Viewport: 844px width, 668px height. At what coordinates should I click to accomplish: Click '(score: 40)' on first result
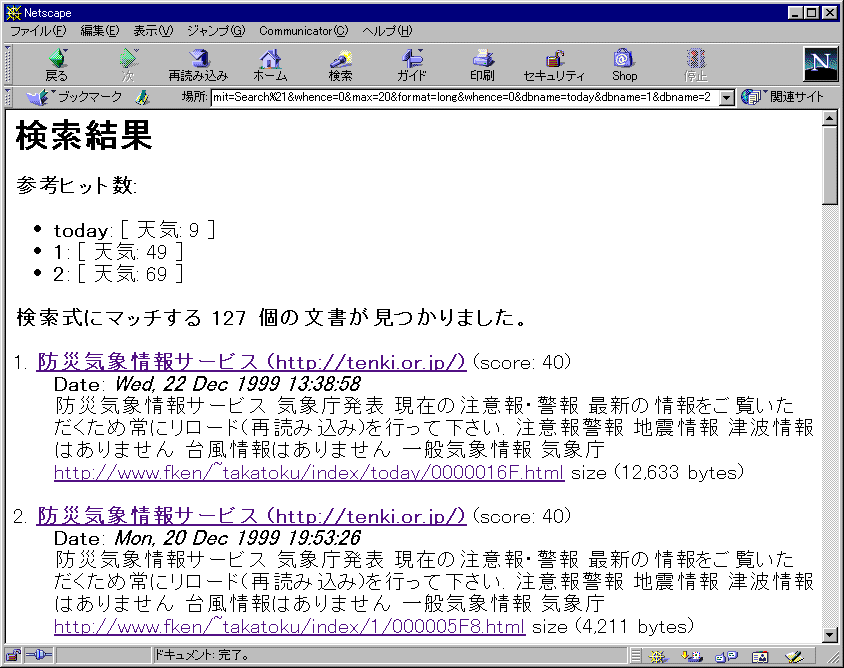[x=522, y=362]
